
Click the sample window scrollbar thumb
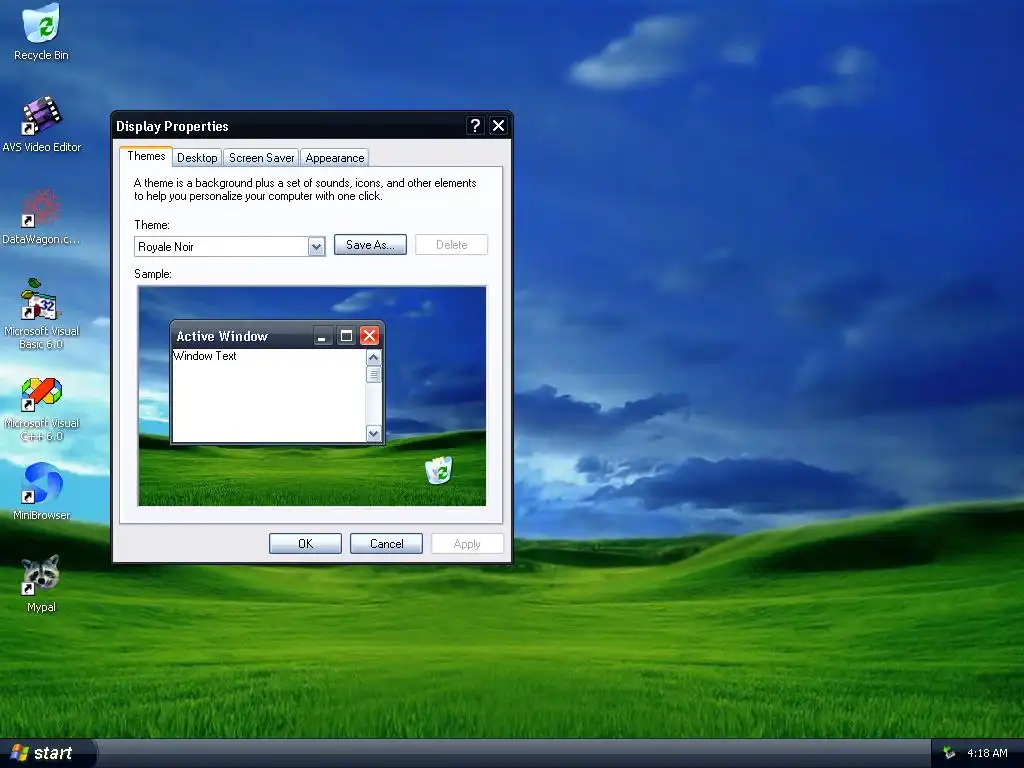[x=374, y=374]
